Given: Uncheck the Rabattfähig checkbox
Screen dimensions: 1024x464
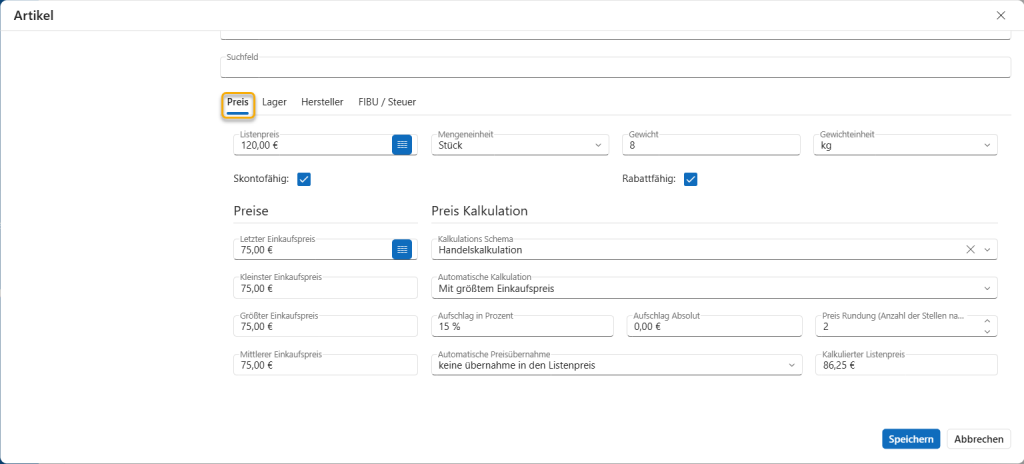Looking at the screenshot, I should pyautogui.click(x=690, y=179).
